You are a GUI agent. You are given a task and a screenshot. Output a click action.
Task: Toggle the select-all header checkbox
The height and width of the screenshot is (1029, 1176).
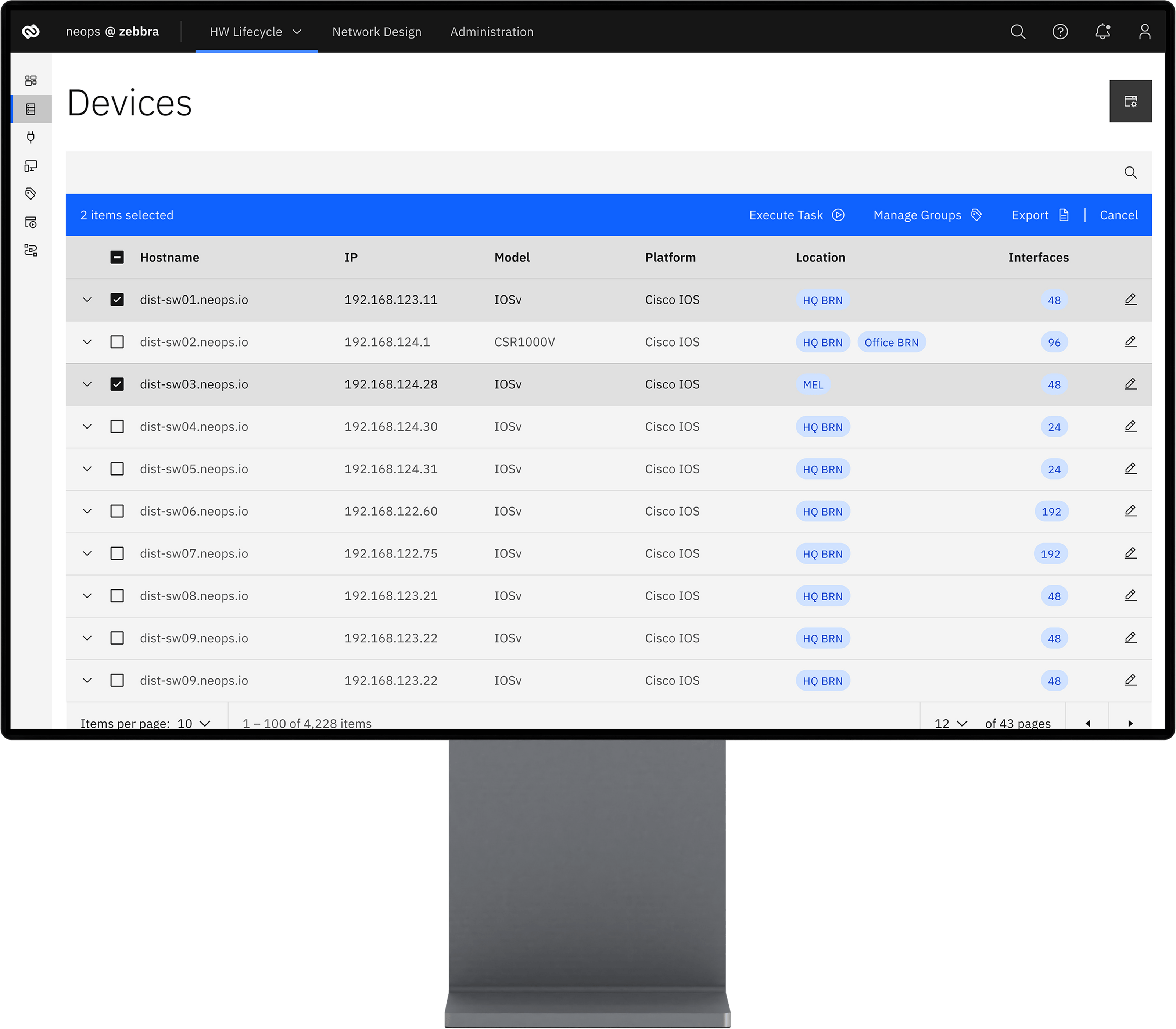(117, 257)
